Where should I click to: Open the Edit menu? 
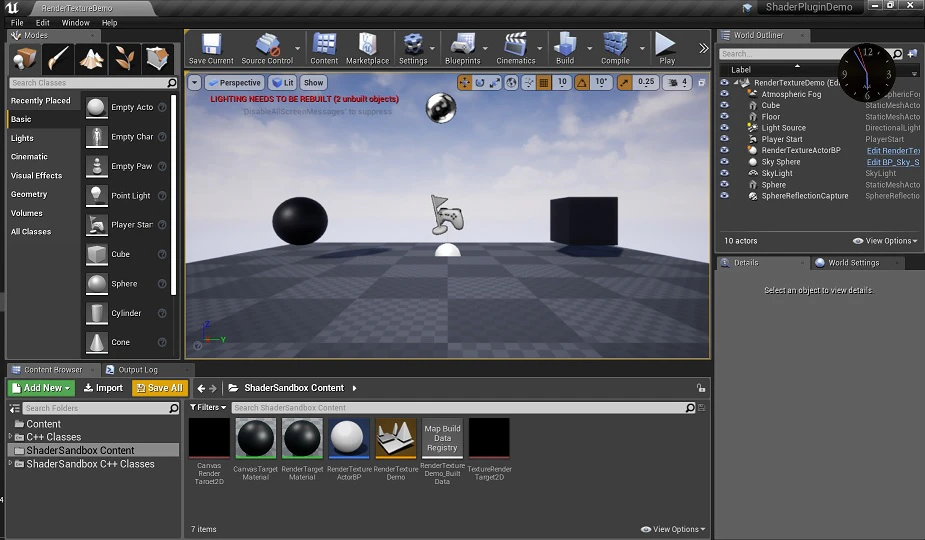pos(42,22)
